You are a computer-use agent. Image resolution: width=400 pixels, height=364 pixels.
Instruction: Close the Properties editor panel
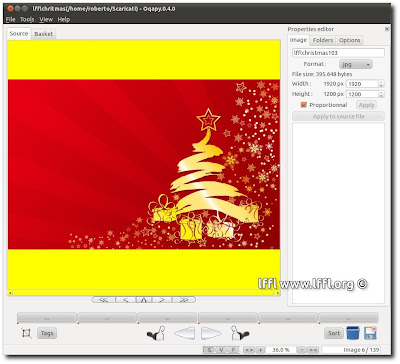pos(387,29)
